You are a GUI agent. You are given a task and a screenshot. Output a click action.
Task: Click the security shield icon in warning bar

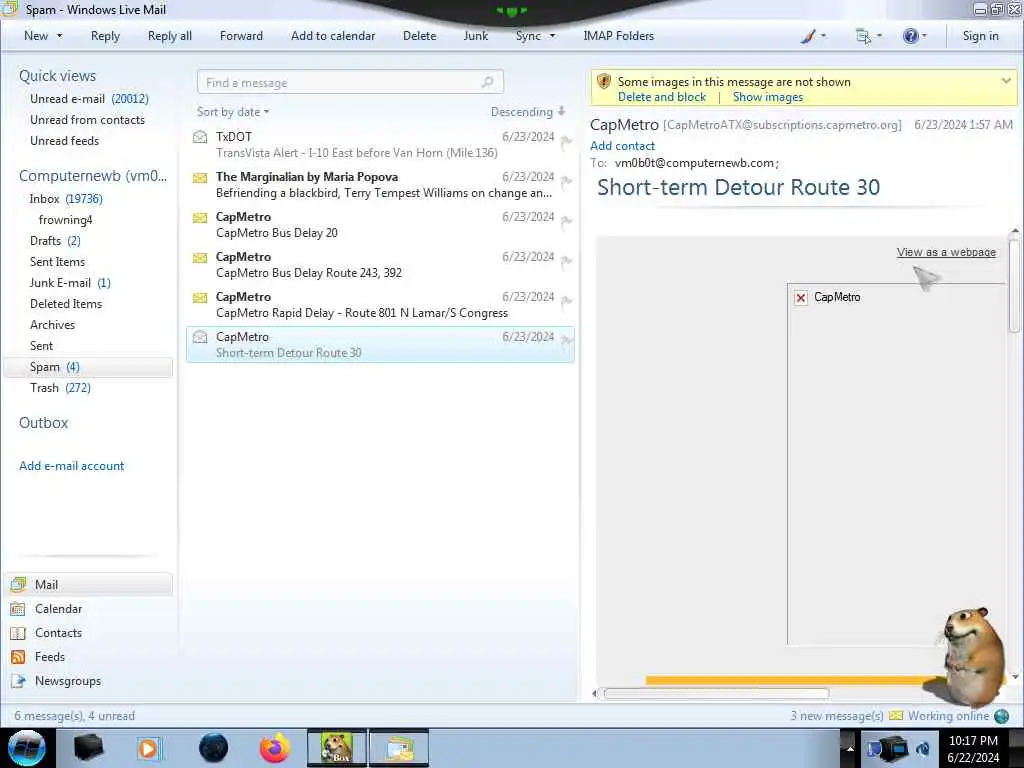(x=604, y=82)
